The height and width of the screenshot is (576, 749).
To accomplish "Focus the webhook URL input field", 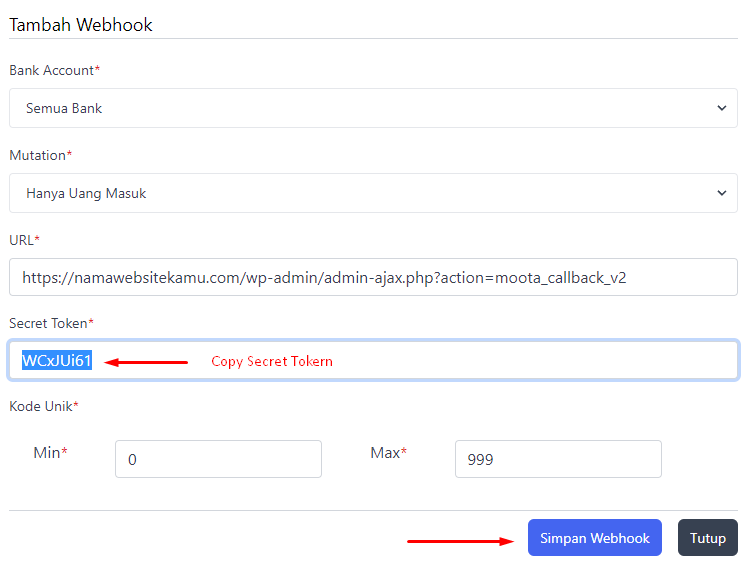I will pos(373,277).
